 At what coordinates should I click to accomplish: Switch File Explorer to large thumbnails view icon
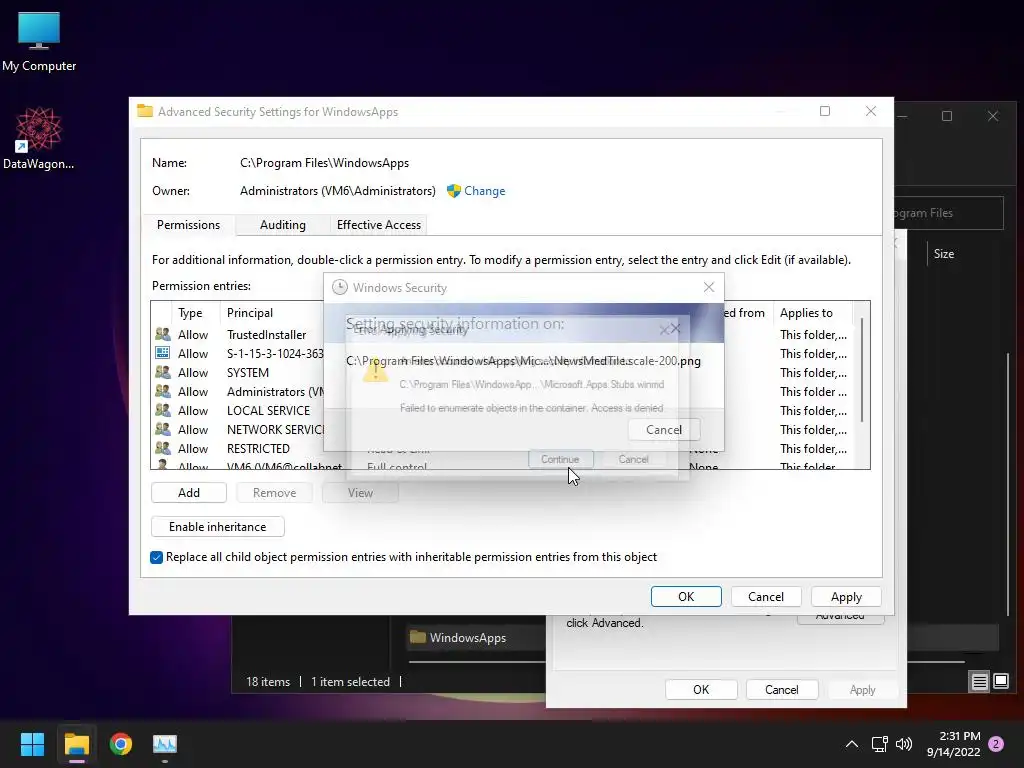(x=1000, y=682)
